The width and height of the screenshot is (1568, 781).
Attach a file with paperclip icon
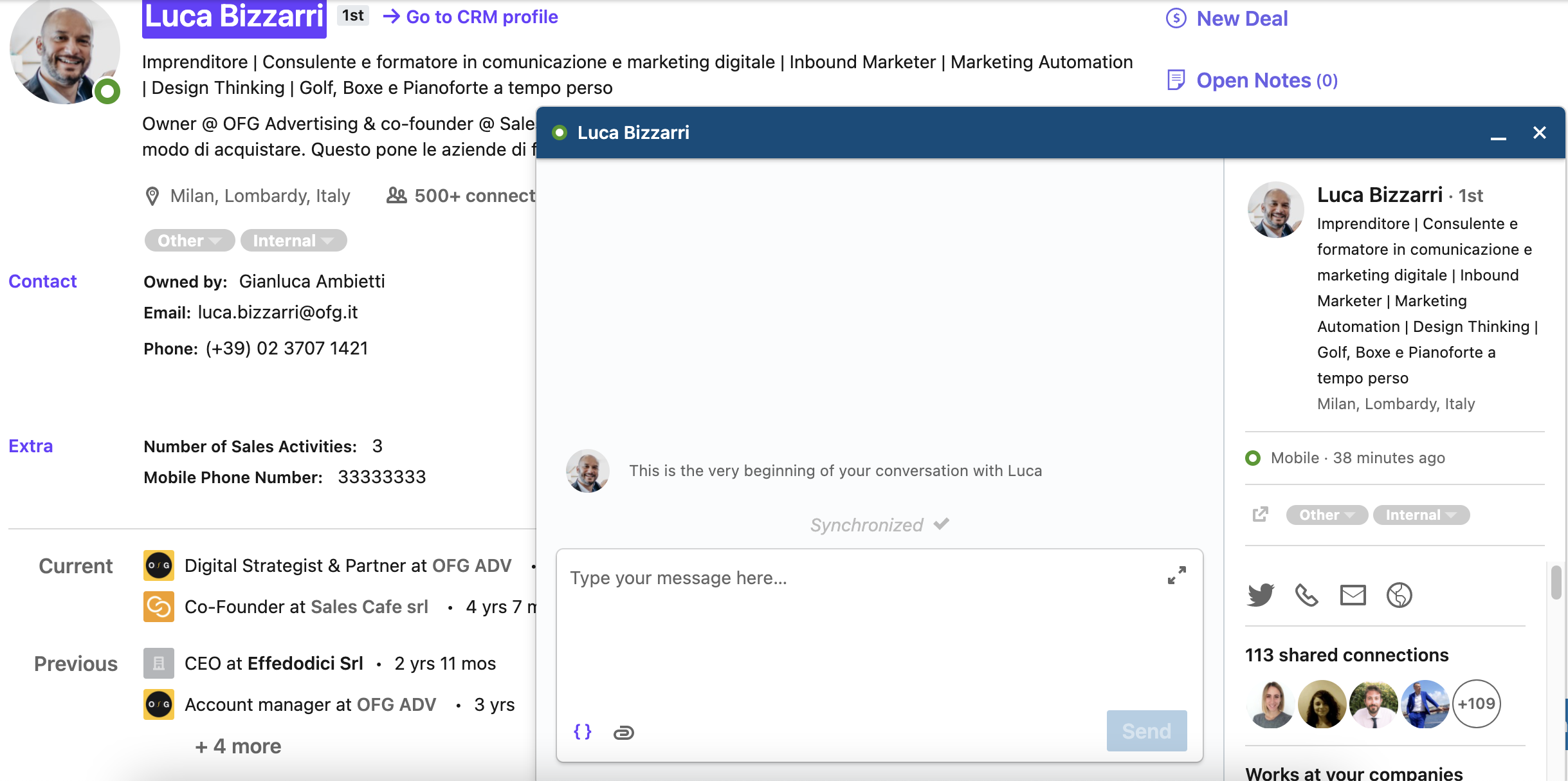(x=623, y=732)
